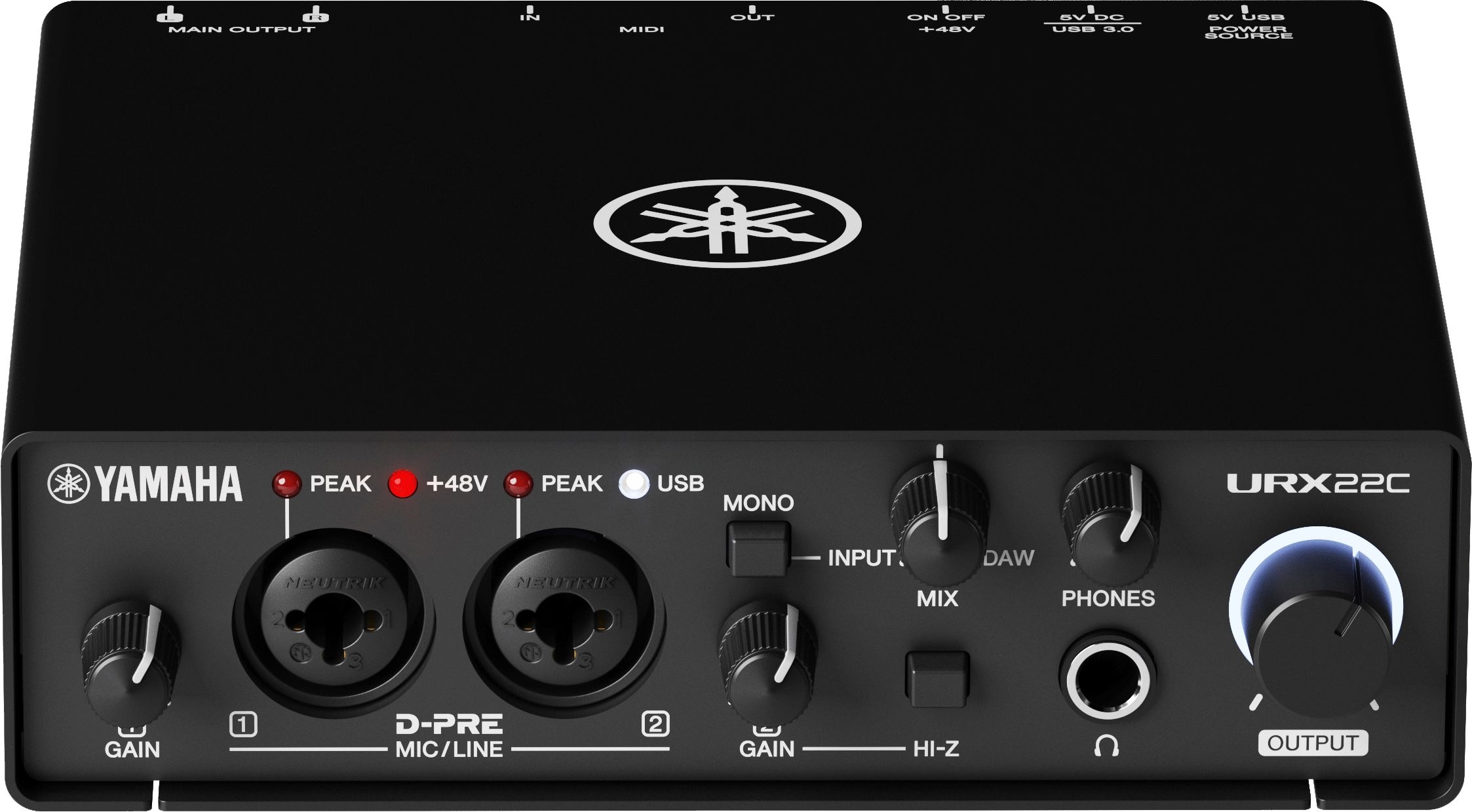The height and width of the screenshot is (812, 1472).
Task: Click the input 1 combo XLR jack
Action: point(334,623)
